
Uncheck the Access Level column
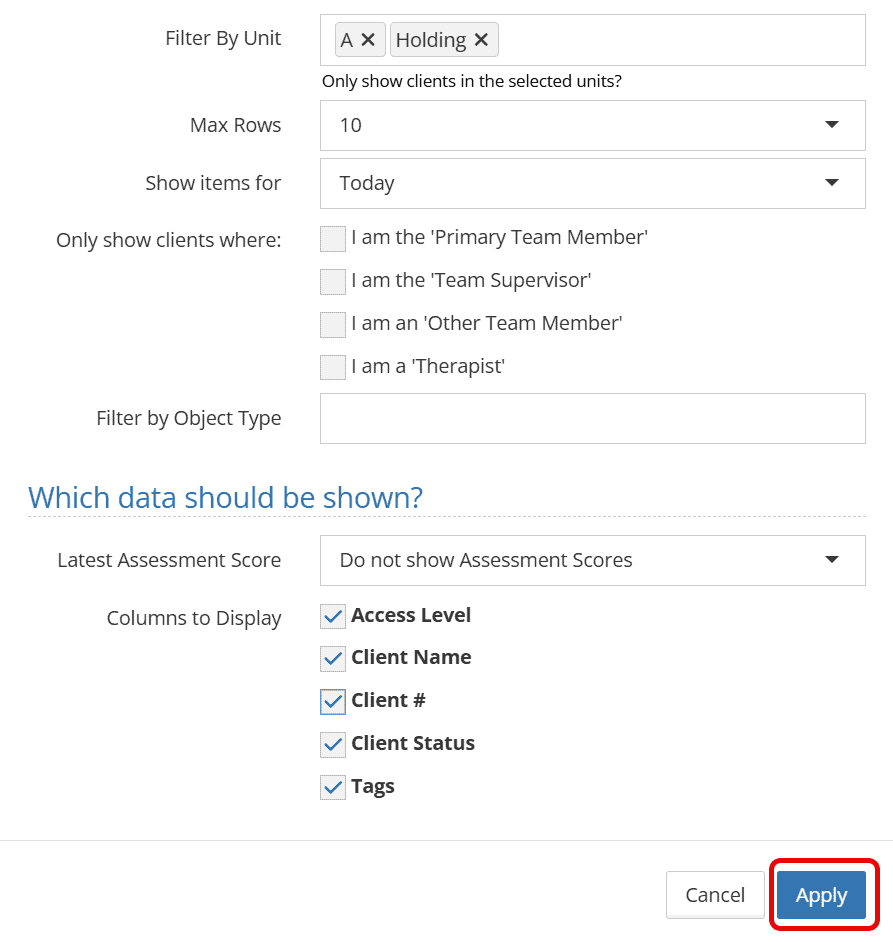point(333,617)
